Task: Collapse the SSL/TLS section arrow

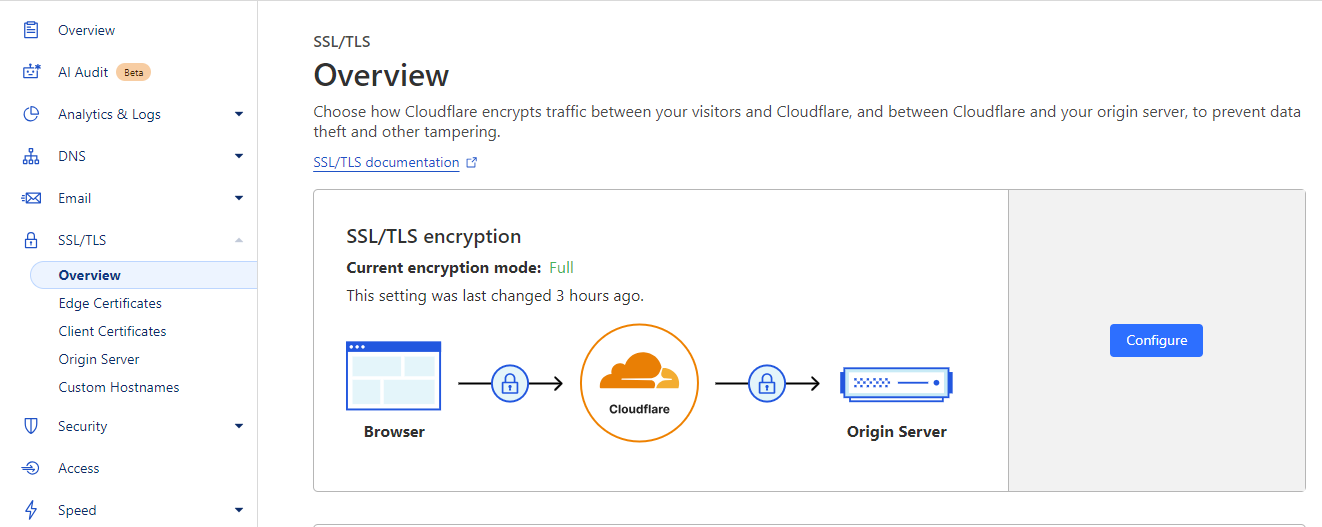Action: tap(239, 240)
